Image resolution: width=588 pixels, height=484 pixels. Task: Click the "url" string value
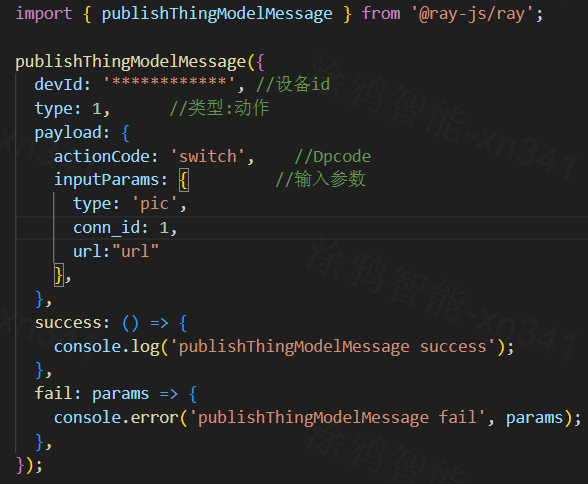click(135, 252)
